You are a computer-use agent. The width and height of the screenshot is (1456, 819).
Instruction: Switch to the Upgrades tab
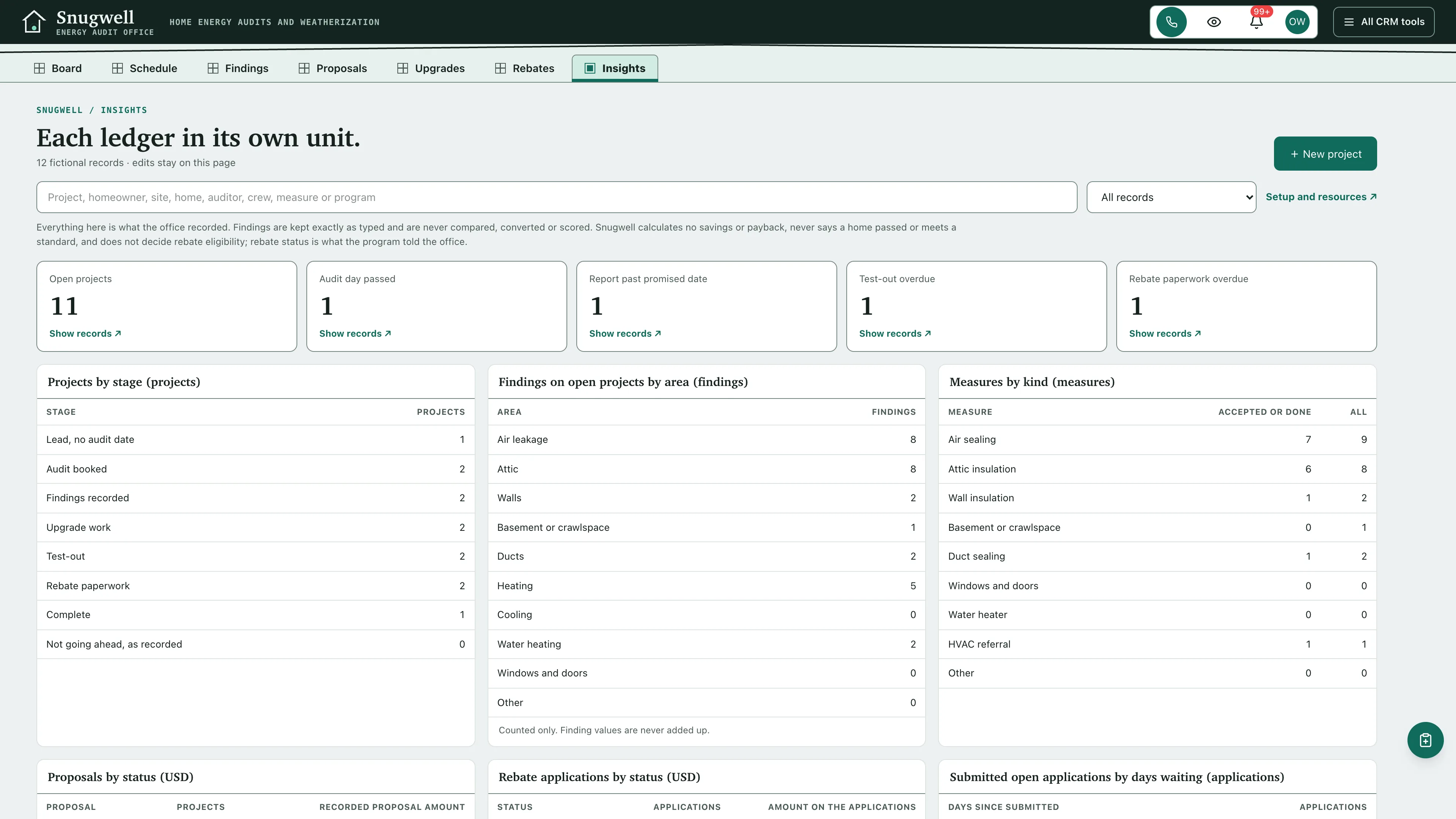click(x=431, y=68)
